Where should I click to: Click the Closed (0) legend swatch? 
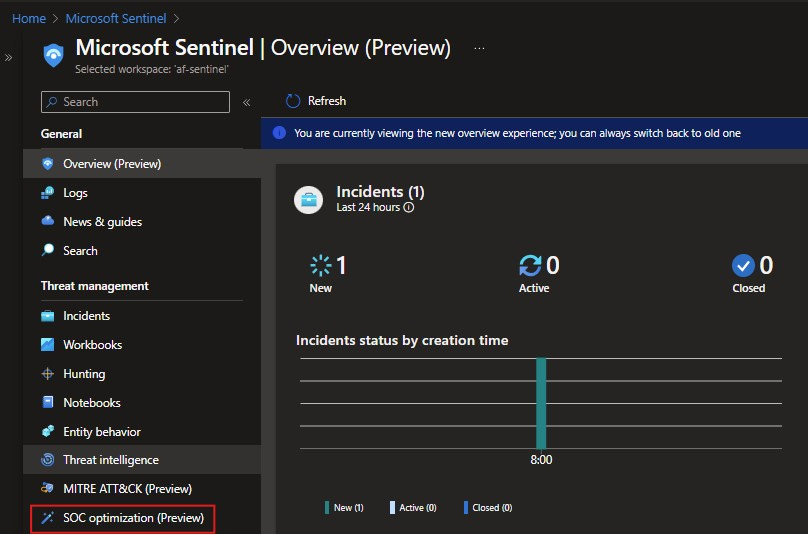pyautogui.click(x=466, y=508)
